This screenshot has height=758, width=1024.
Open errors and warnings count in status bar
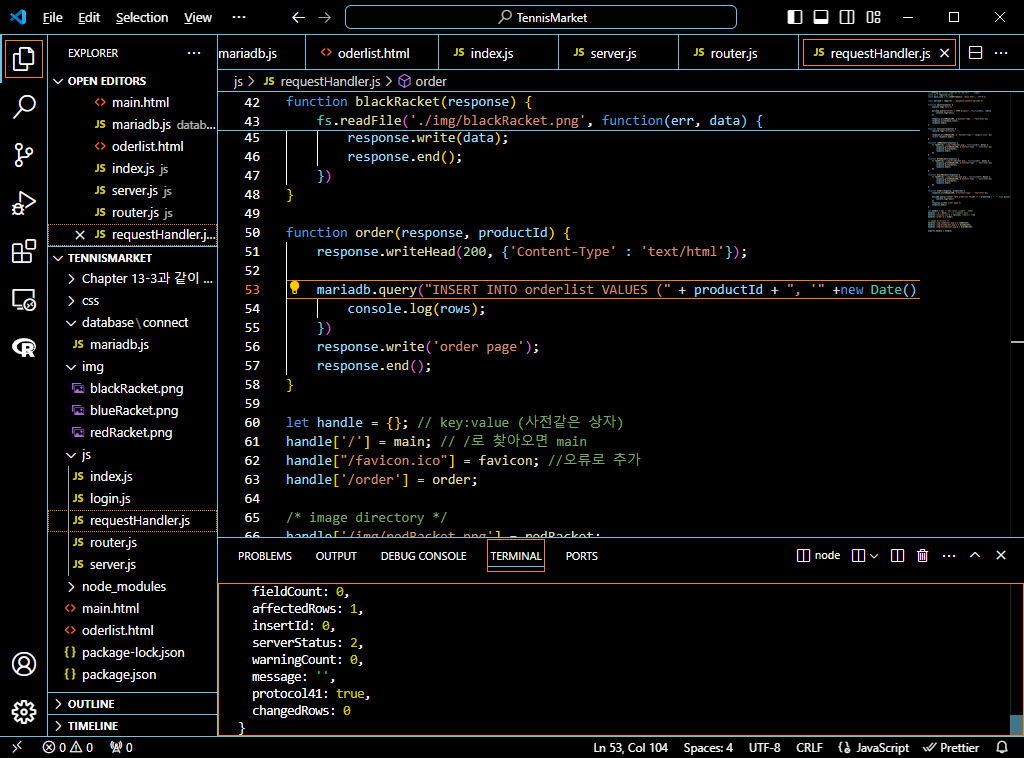click(x=68, y=747)
